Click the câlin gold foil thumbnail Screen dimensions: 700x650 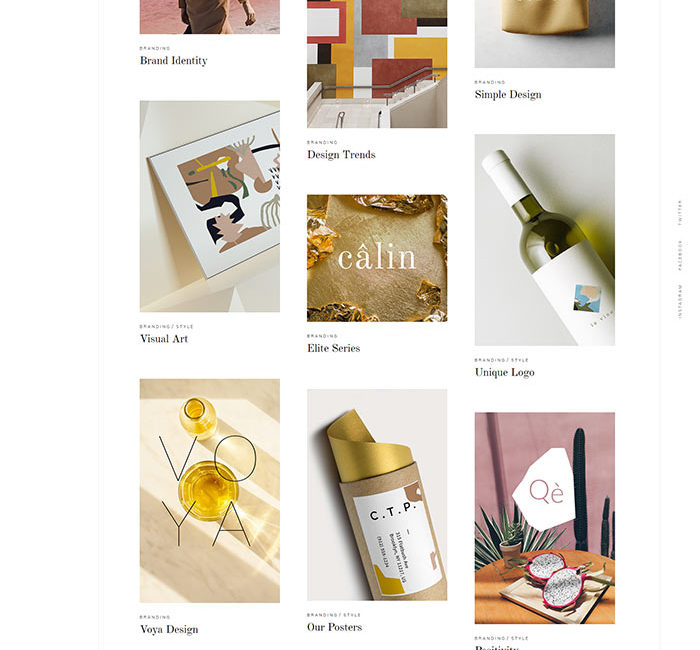377,258
